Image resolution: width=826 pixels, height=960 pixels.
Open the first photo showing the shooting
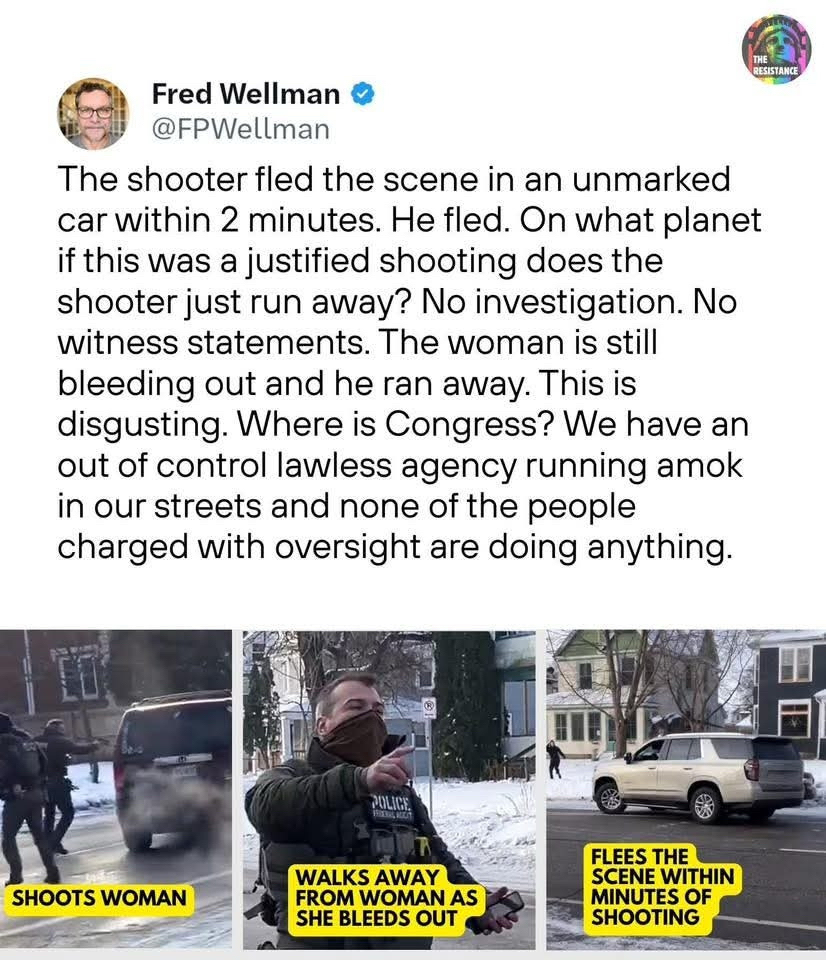[x=116, y=789]
